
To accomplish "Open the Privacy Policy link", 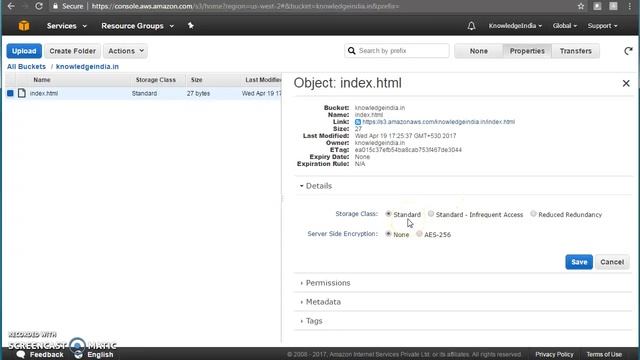I will tap(554, 354).
